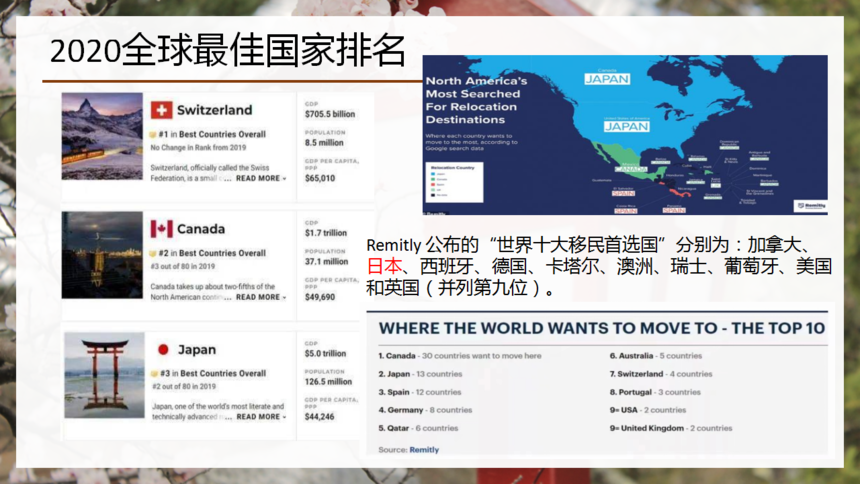Select GDP per capita $44,246

click(x=319, y=417)
